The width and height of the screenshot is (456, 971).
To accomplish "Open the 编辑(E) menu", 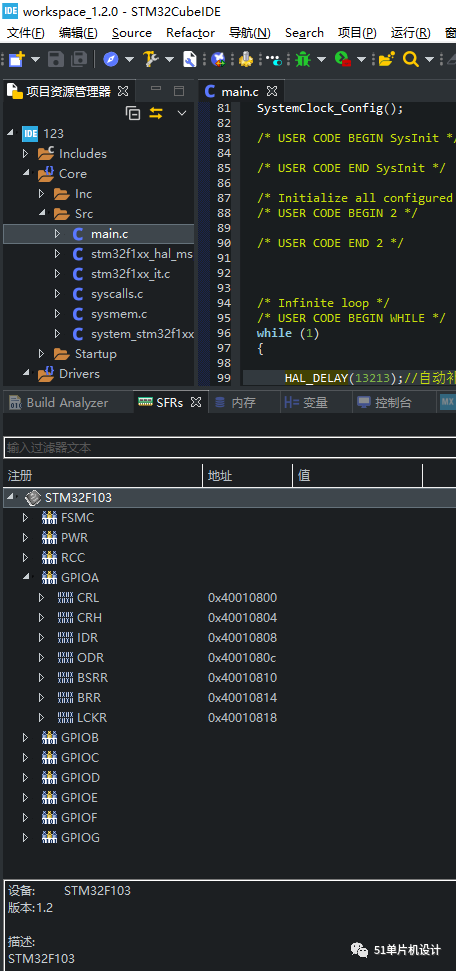I will click(78, 33).
